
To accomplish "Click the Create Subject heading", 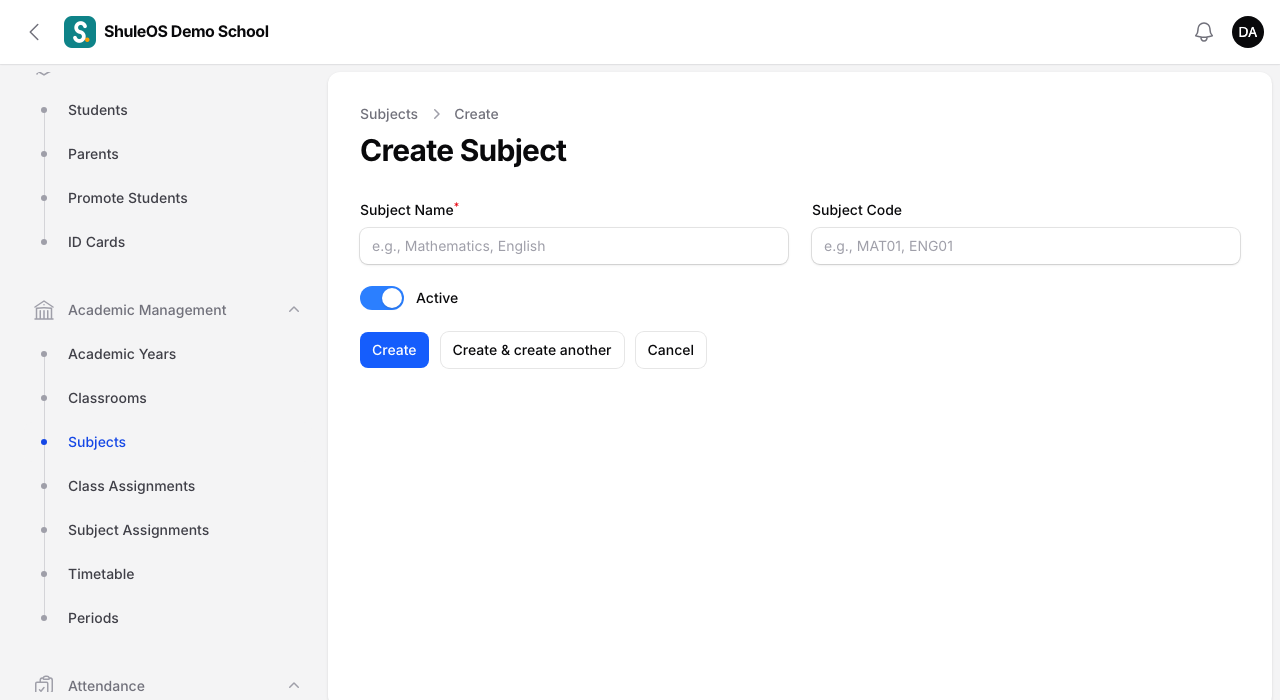I will point(463,150).
